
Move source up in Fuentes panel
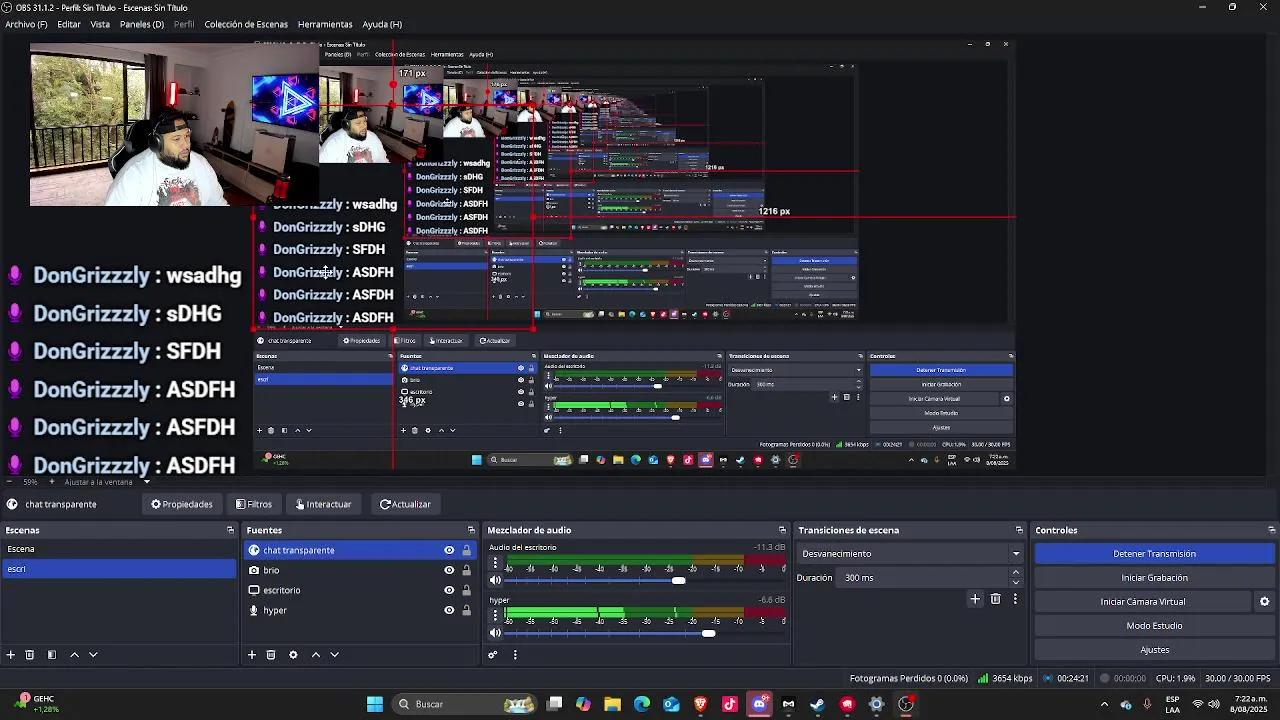pyautogui.click(x=316, y=655)
